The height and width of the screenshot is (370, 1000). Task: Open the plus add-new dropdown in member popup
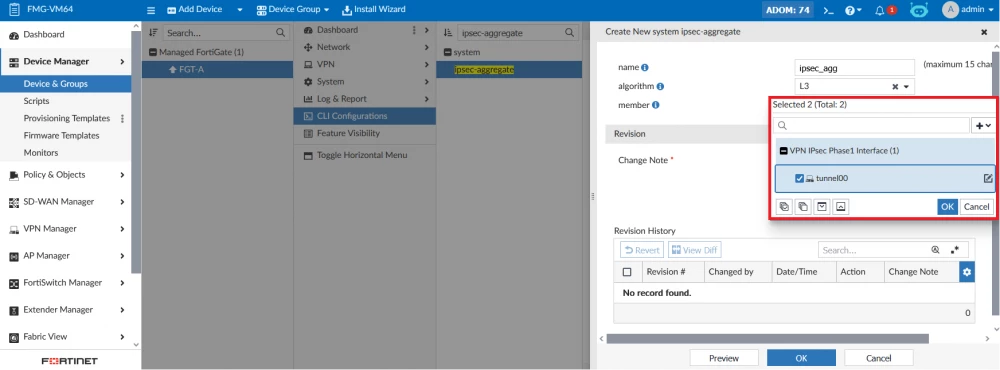coord(984,126)
